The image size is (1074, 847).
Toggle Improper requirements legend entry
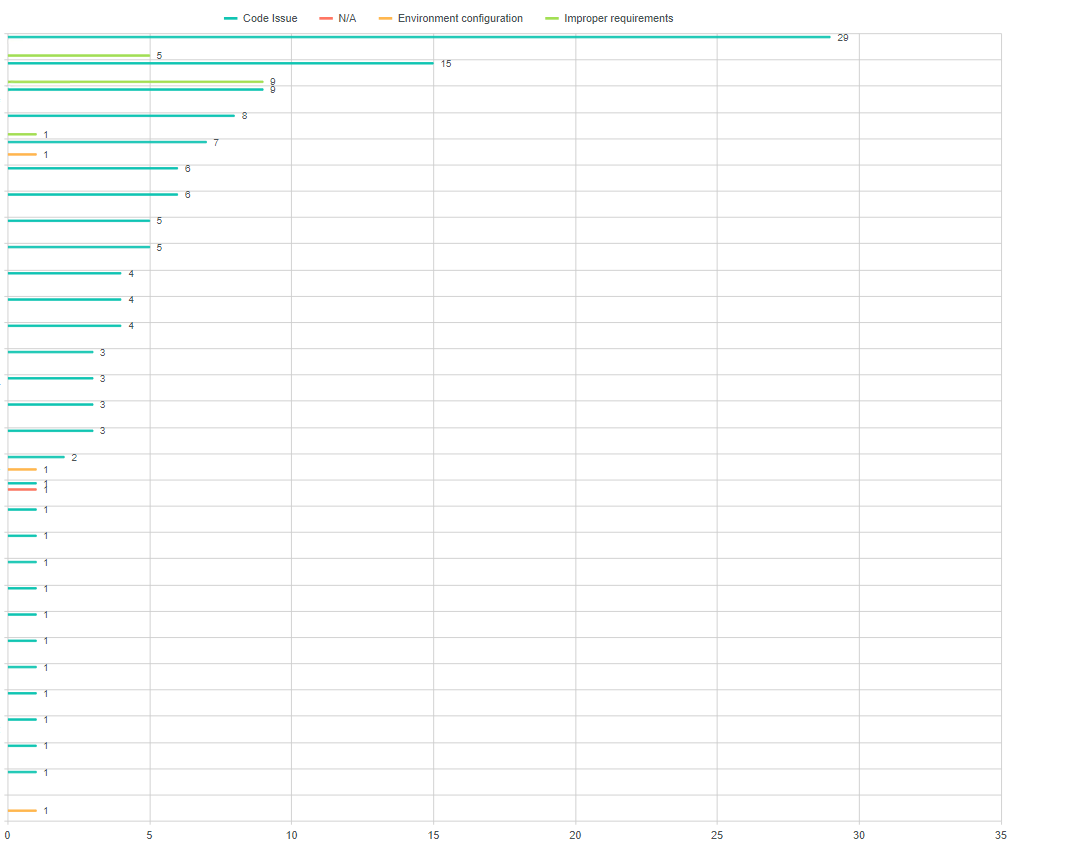(609, 18)
